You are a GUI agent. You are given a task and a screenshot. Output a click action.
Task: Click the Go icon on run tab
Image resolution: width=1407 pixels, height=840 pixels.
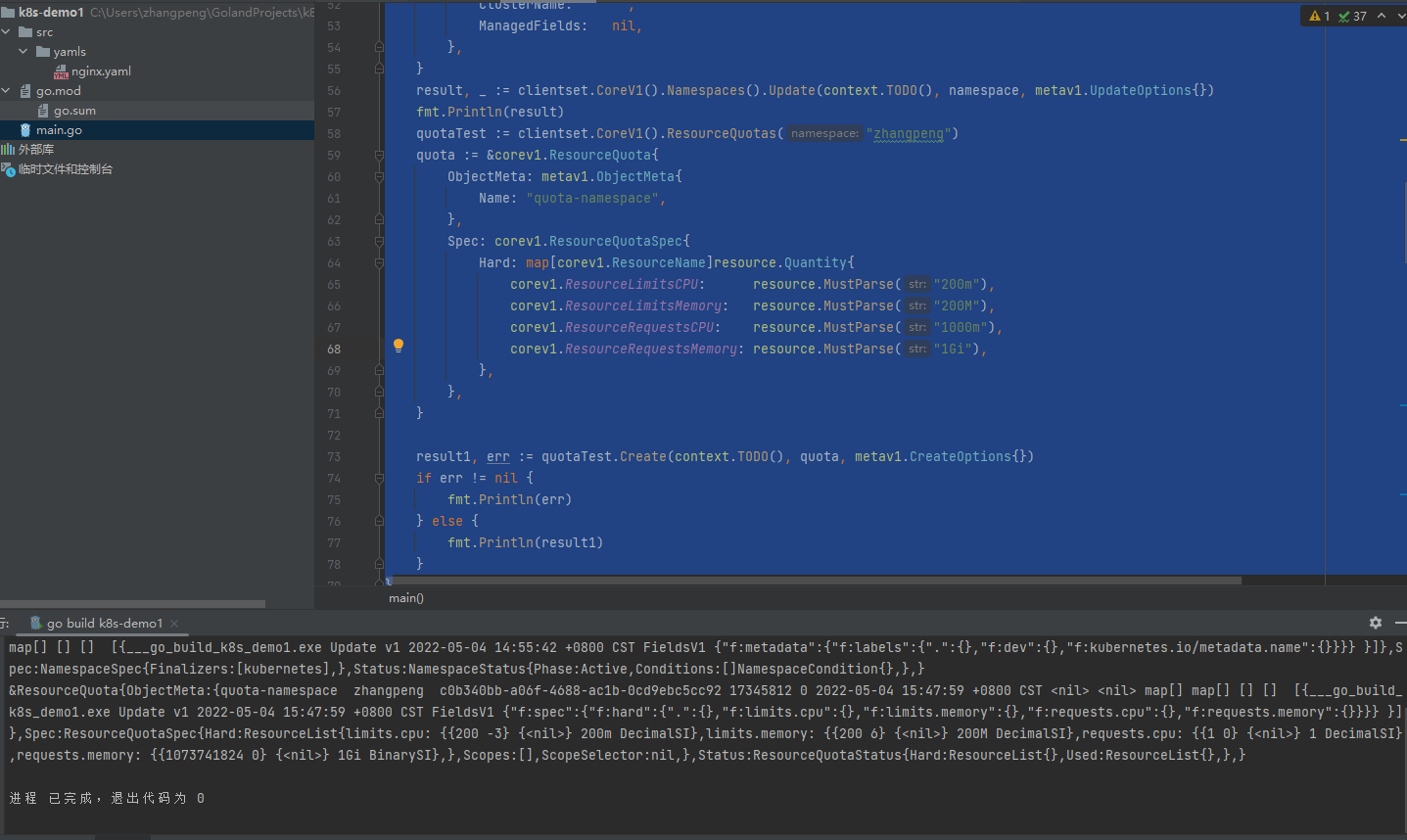click(x=36, y=623)
